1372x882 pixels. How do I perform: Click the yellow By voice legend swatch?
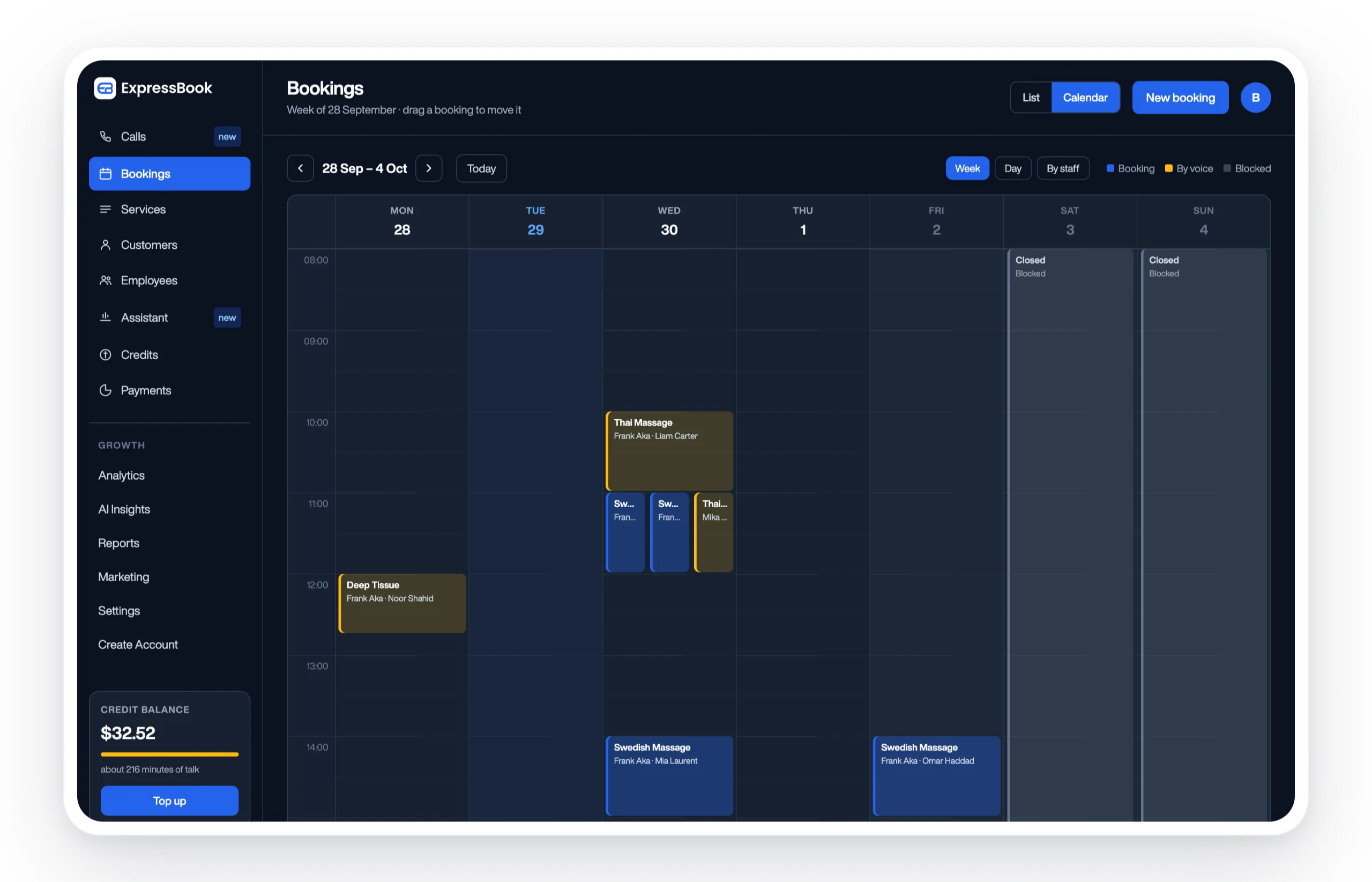(1168, 168)
